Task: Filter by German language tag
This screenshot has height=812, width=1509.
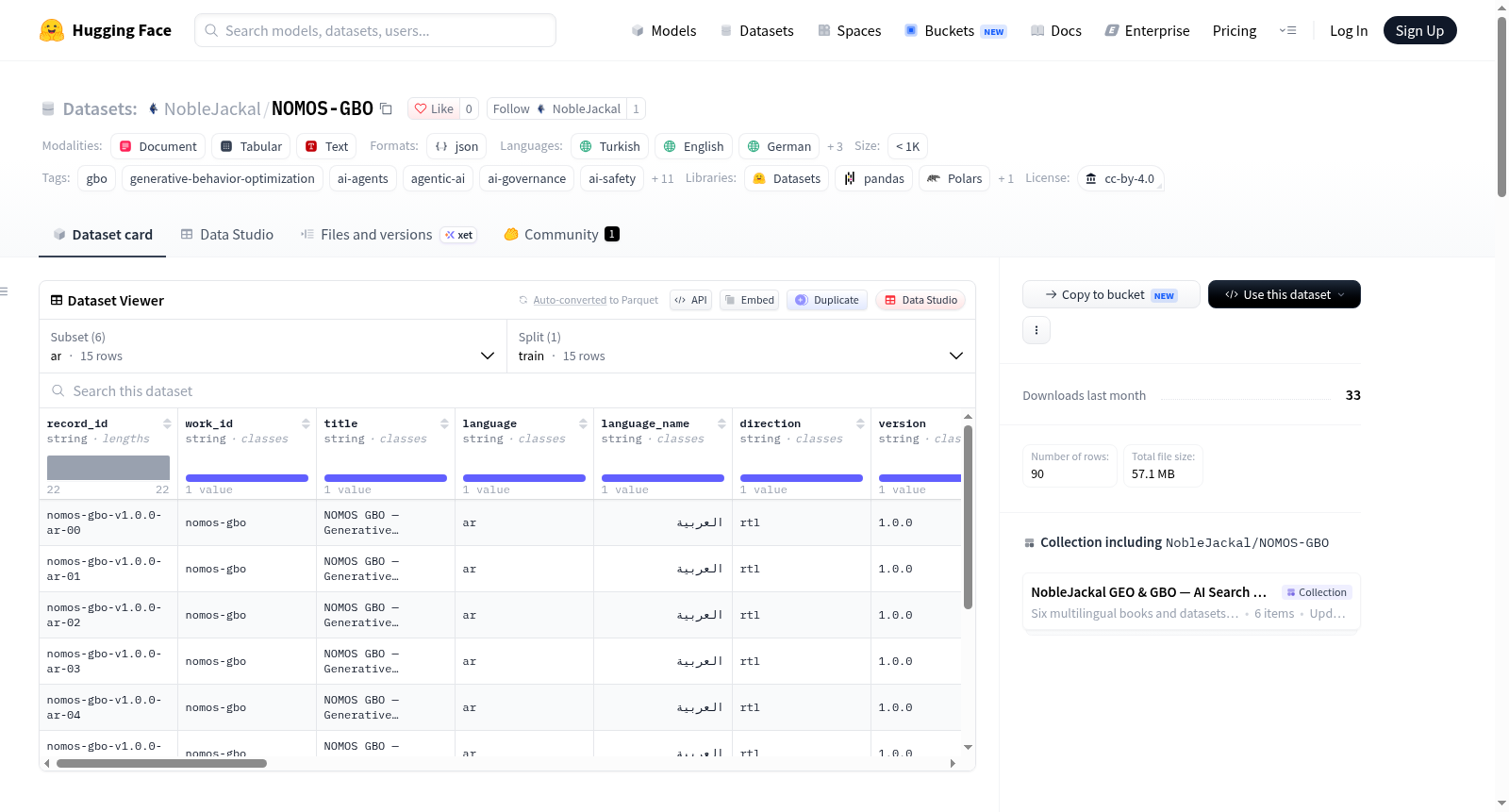Action: [779, 146]
